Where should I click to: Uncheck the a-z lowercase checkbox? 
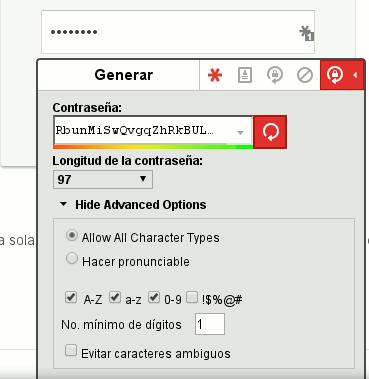(x=115, y=297)
